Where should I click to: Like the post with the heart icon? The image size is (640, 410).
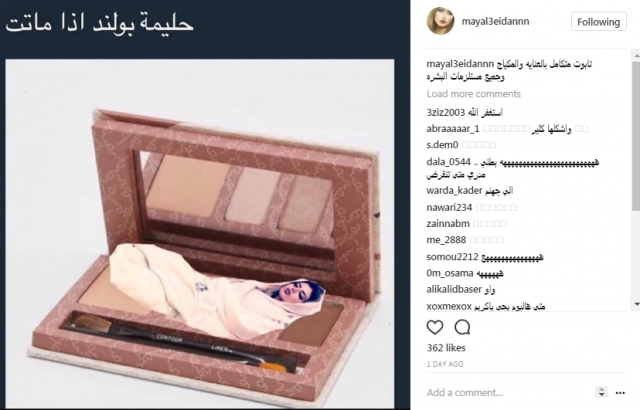click(435, 327)
